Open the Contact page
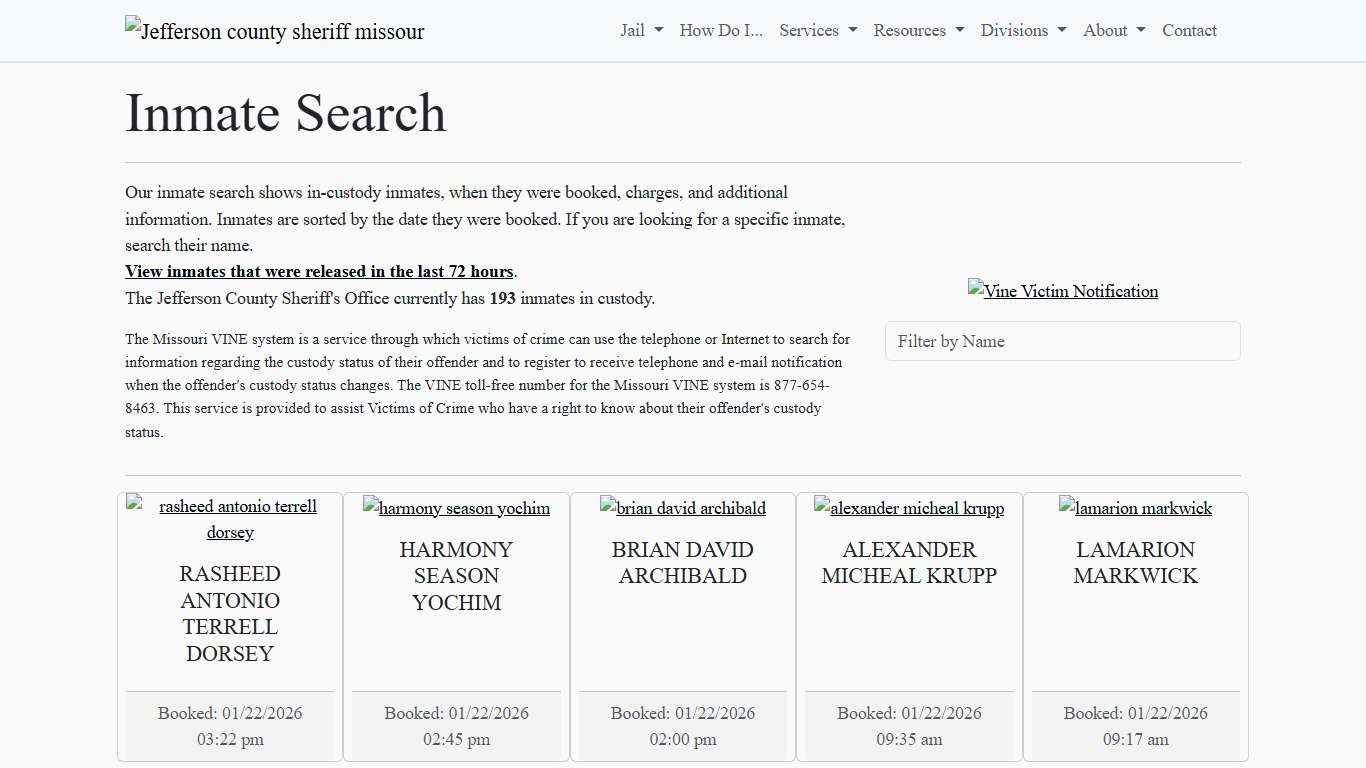The width and height of the screenshot is (1366, 768). [x=1189, y=30]
